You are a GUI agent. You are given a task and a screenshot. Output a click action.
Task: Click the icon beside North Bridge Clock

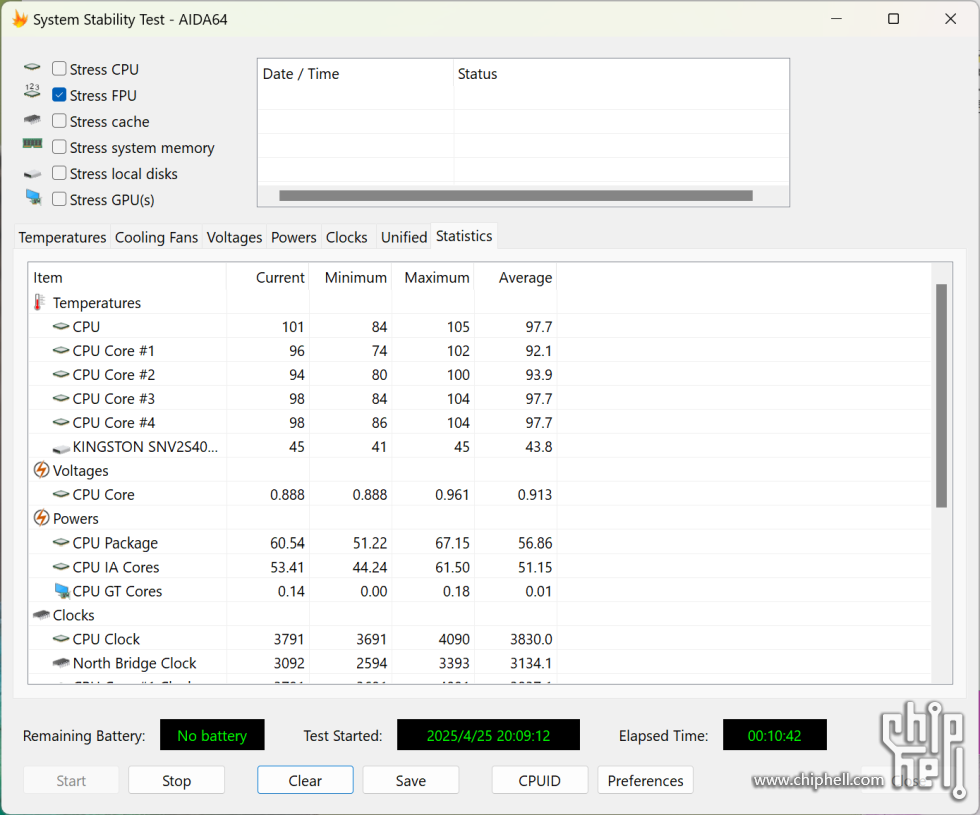pyautogui.click(x=61, y=662)
